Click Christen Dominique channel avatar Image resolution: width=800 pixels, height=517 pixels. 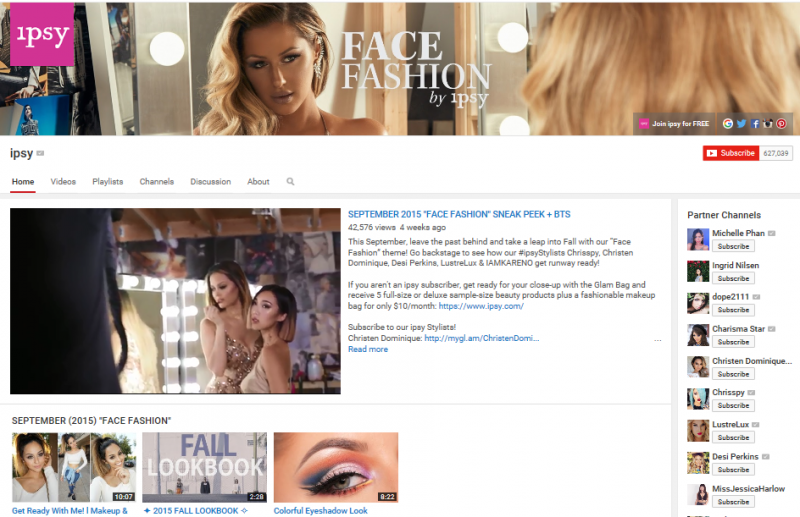point(697,367)
